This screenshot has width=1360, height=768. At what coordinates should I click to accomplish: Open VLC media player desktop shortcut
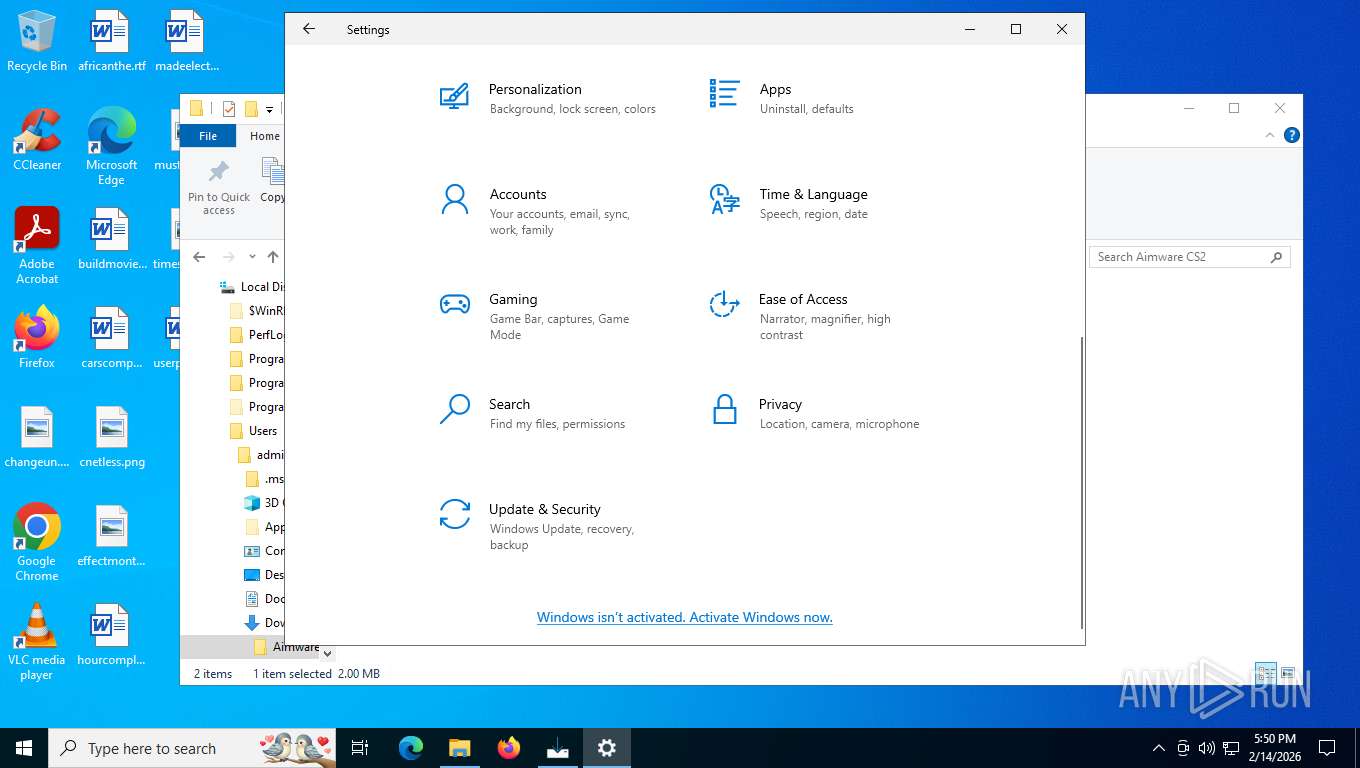tap(37, 641)
